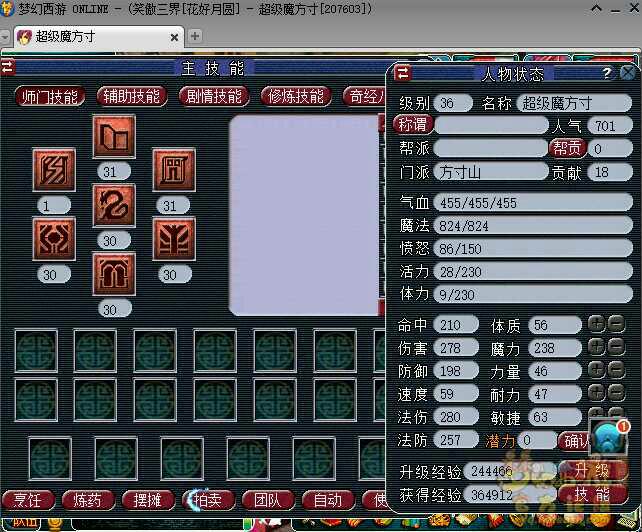The width and height of the screenshot is (642, 532).
Task: Click the blue notification avatar with badge
Action: [608, 437]
